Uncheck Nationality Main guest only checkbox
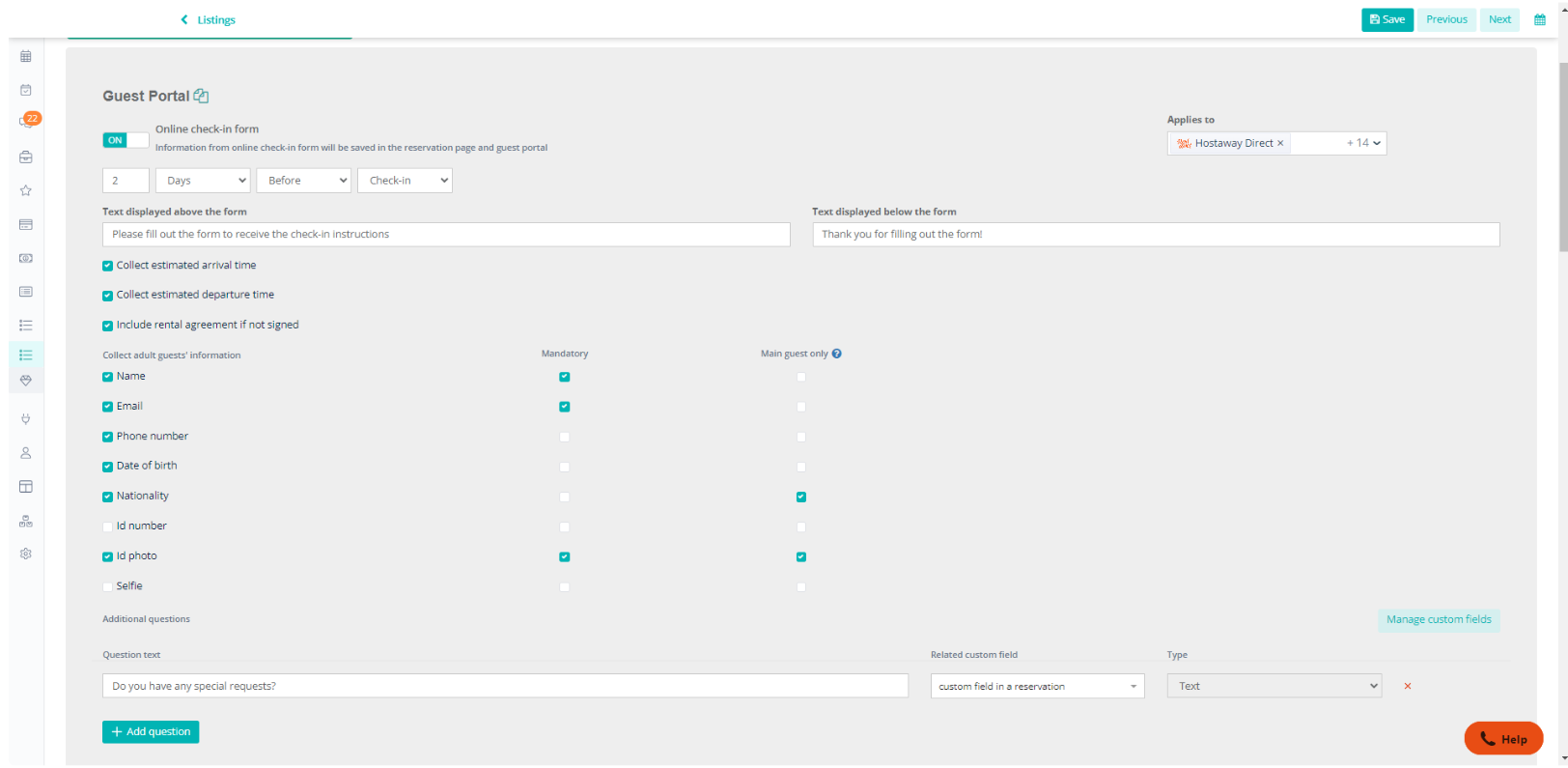1568x768 pixels. tap(801, 497)
